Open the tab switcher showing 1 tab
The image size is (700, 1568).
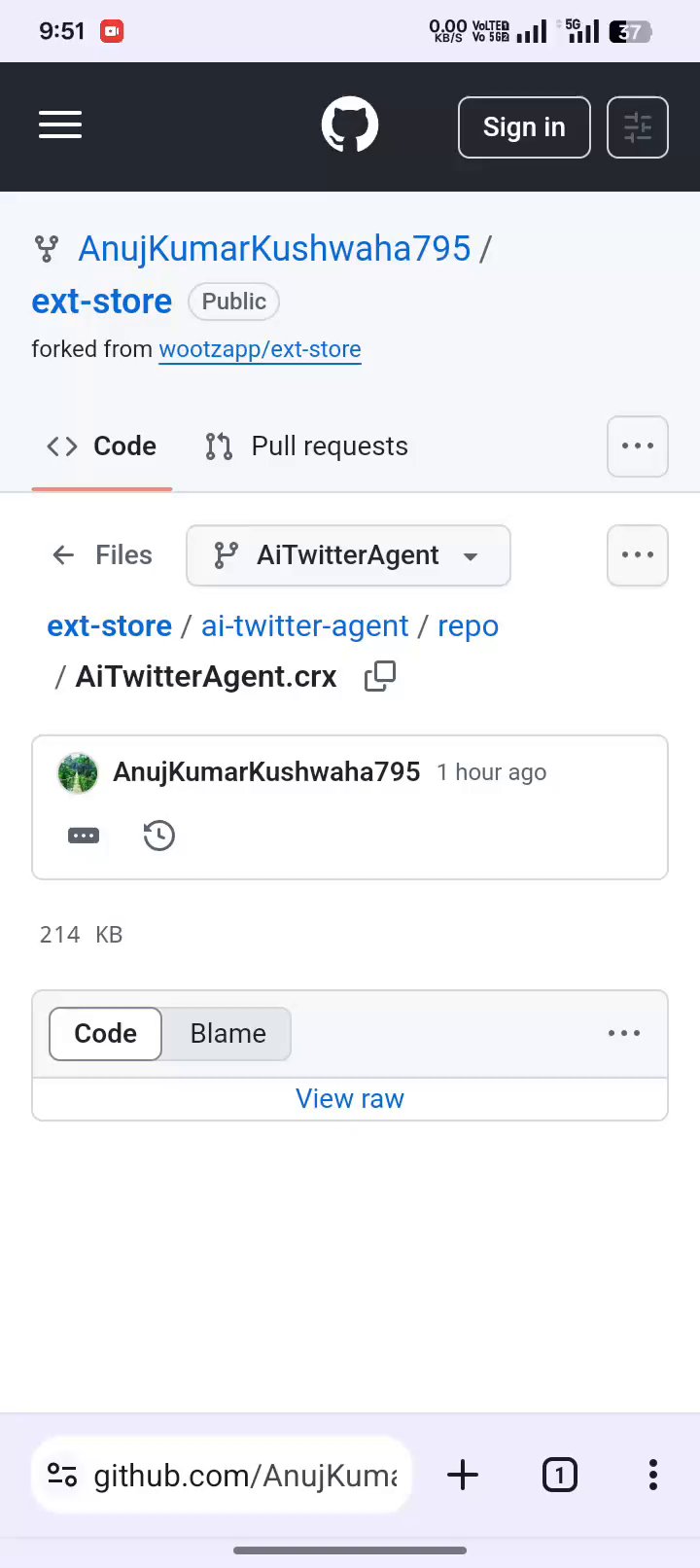(559, 1476)
